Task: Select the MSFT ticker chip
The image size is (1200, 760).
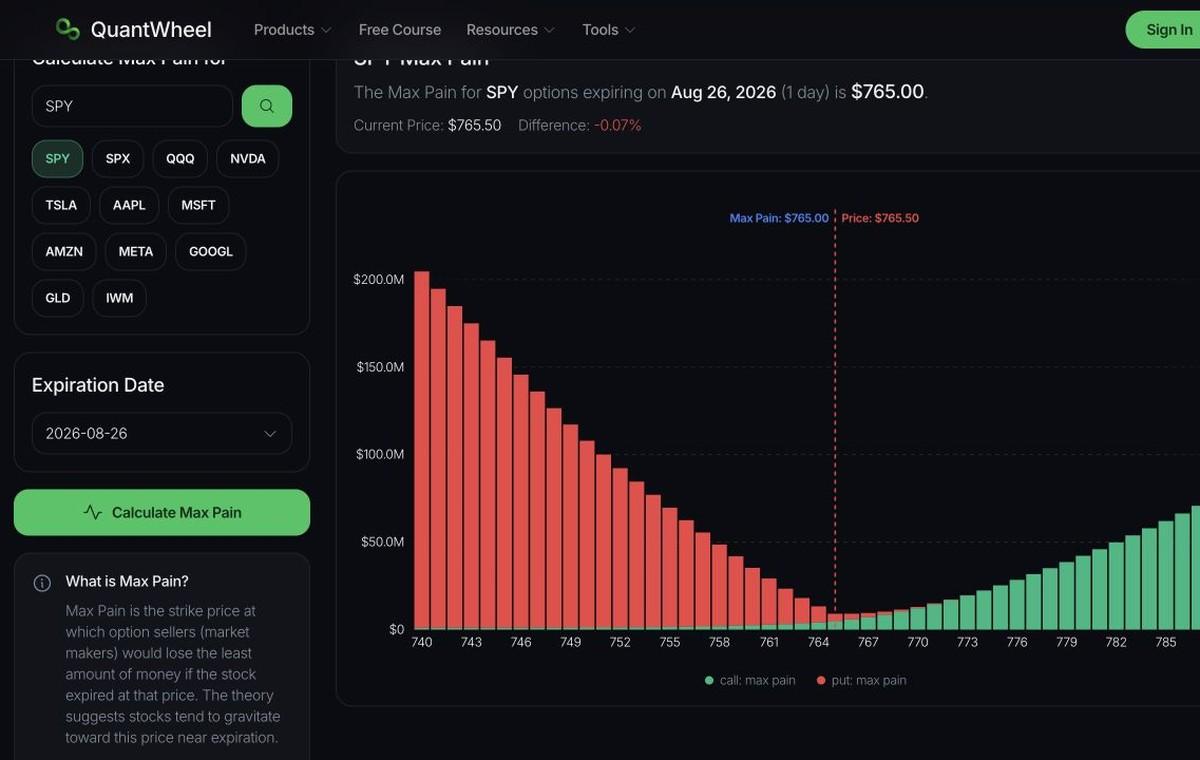Action: tap(198, 205)
